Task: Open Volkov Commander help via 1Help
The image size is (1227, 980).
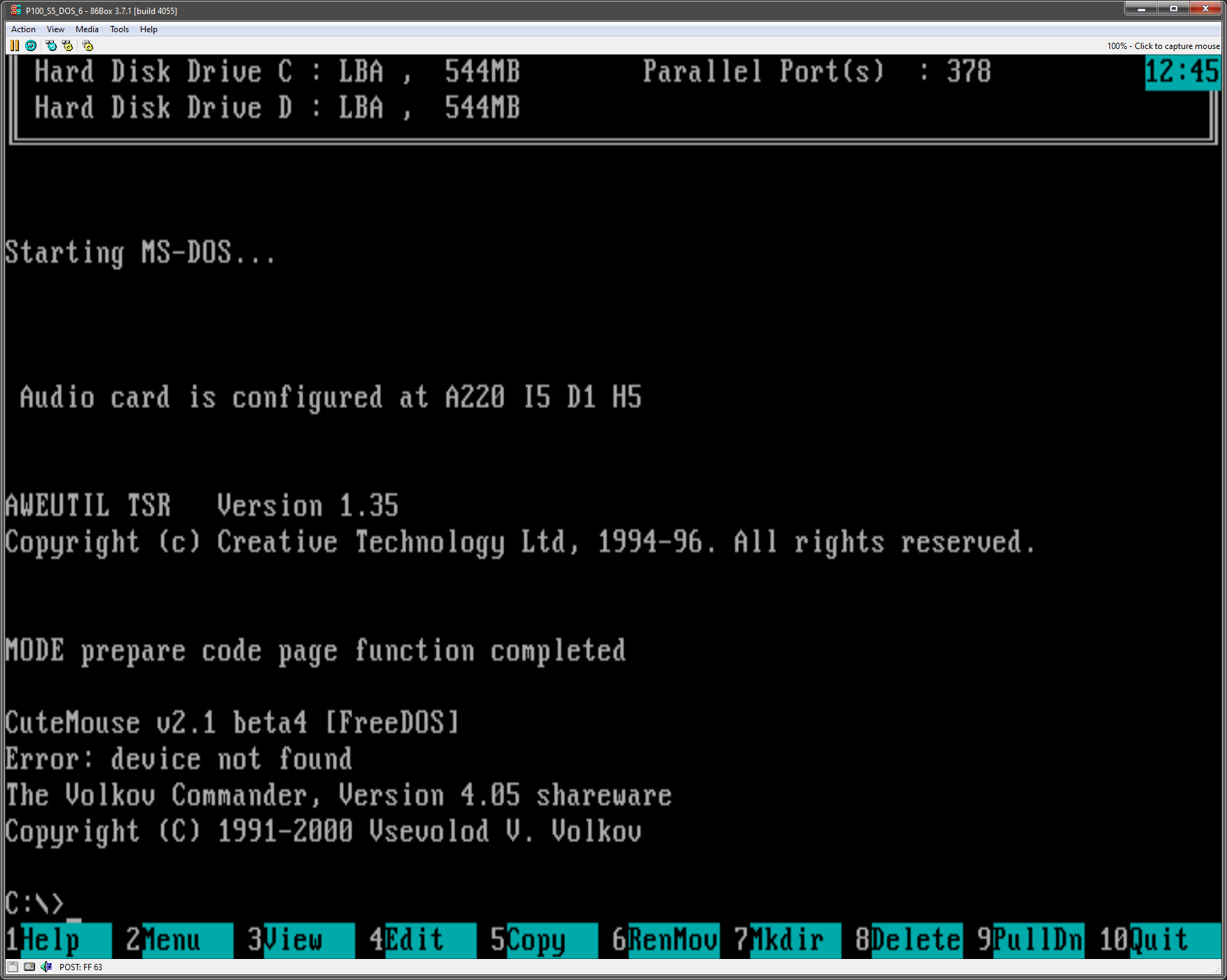Action: 56,940
